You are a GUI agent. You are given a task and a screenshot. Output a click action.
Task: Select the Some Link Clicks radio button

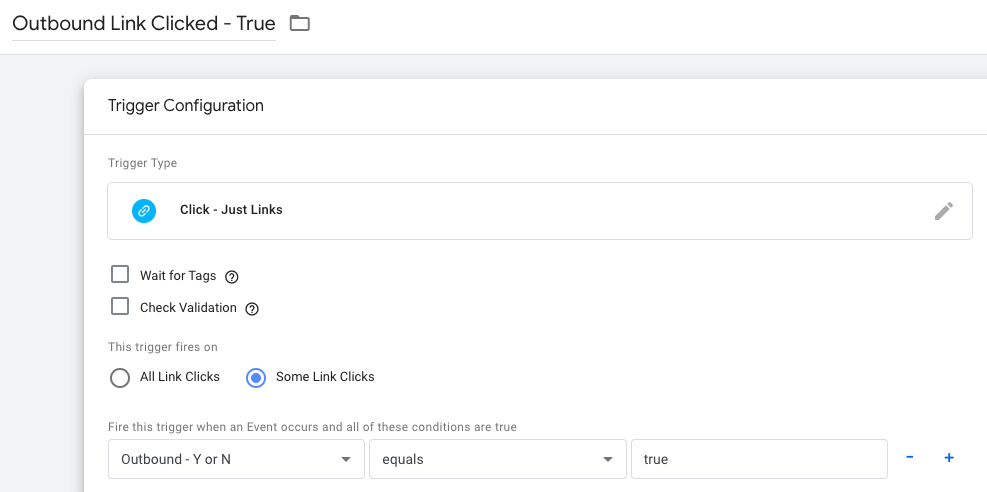(x=256, y=377)
